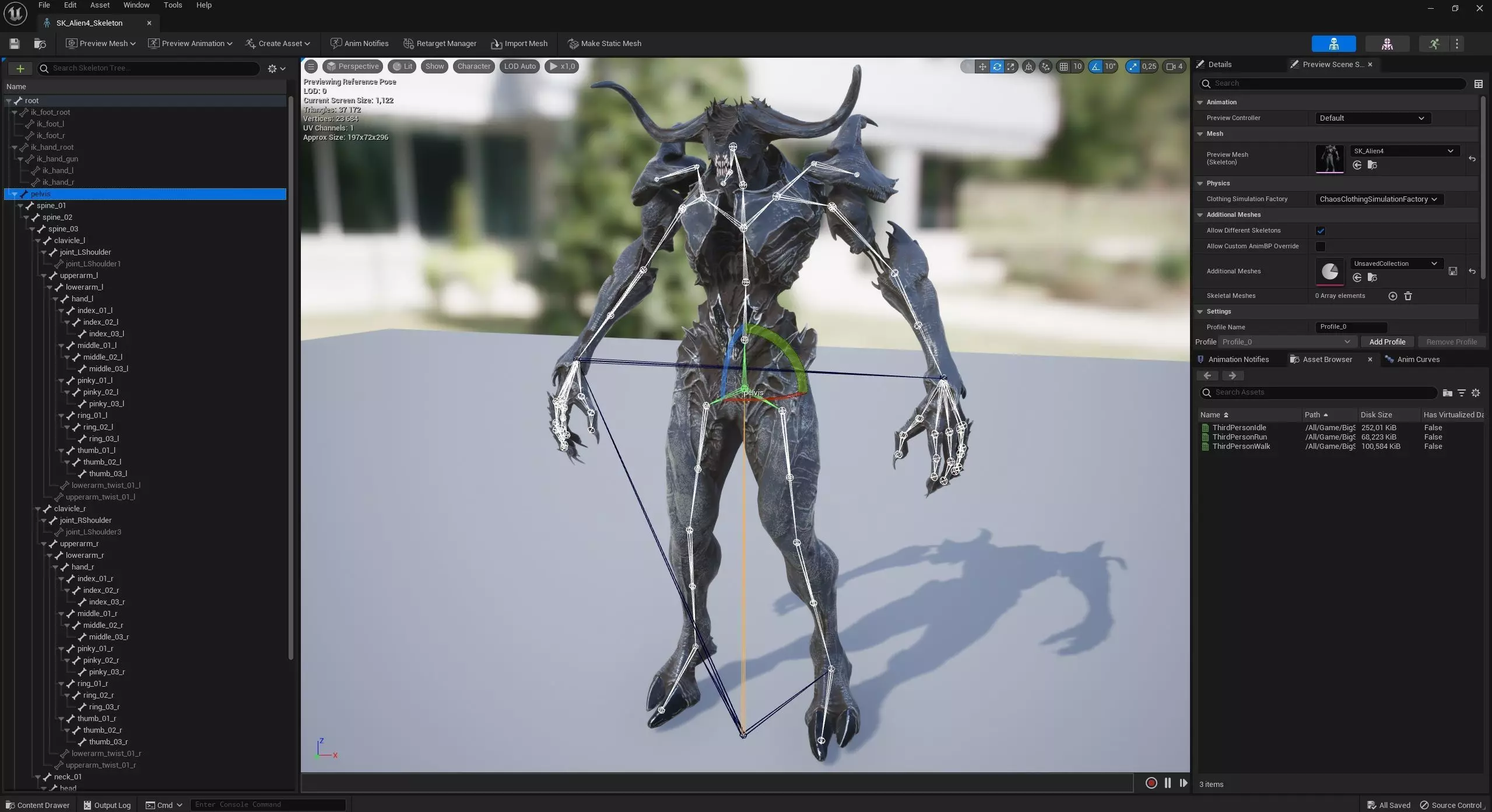This screenshot has height=812, width=1492.
Task: Click the trash icon for Skeletal Meshes array
Action: point(1408,296)
